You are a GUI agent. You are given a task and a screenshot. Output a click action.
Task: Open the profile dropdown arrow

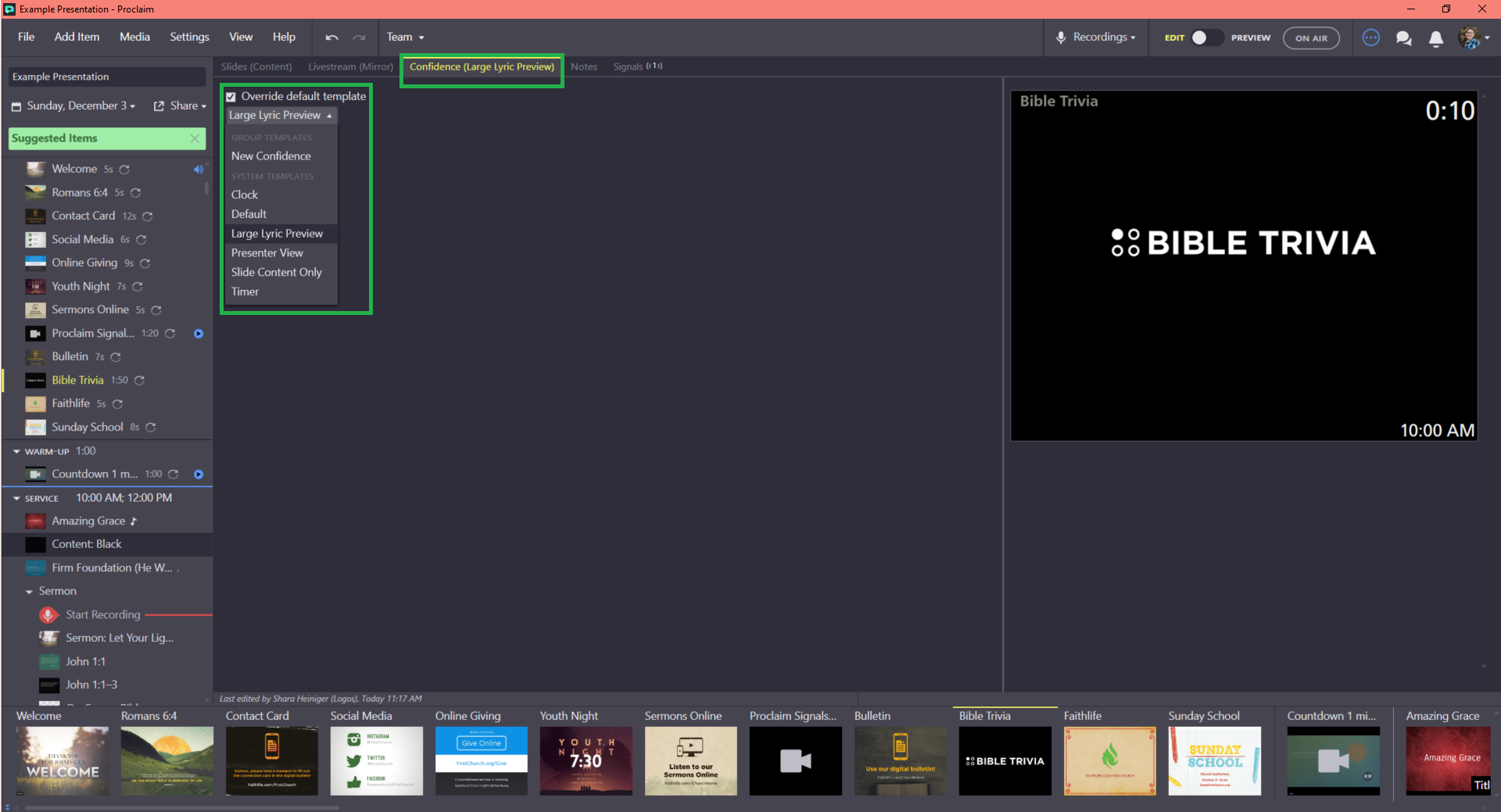1487,38
